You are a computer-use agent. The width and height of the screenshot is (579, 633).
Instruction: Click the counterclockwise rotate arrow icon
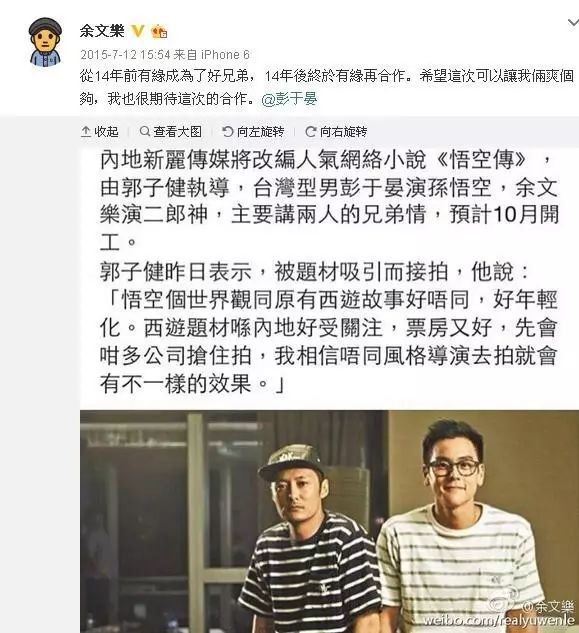tap(228, 132)
